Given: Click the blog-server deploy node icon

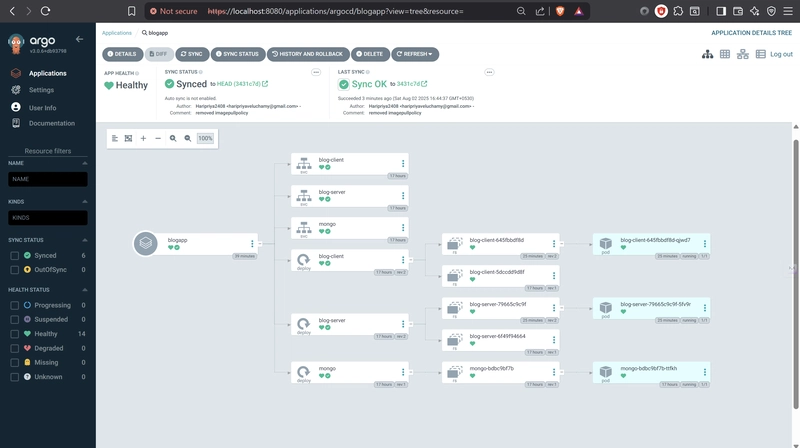Looking at the screenshot, I should pos(304,323).
